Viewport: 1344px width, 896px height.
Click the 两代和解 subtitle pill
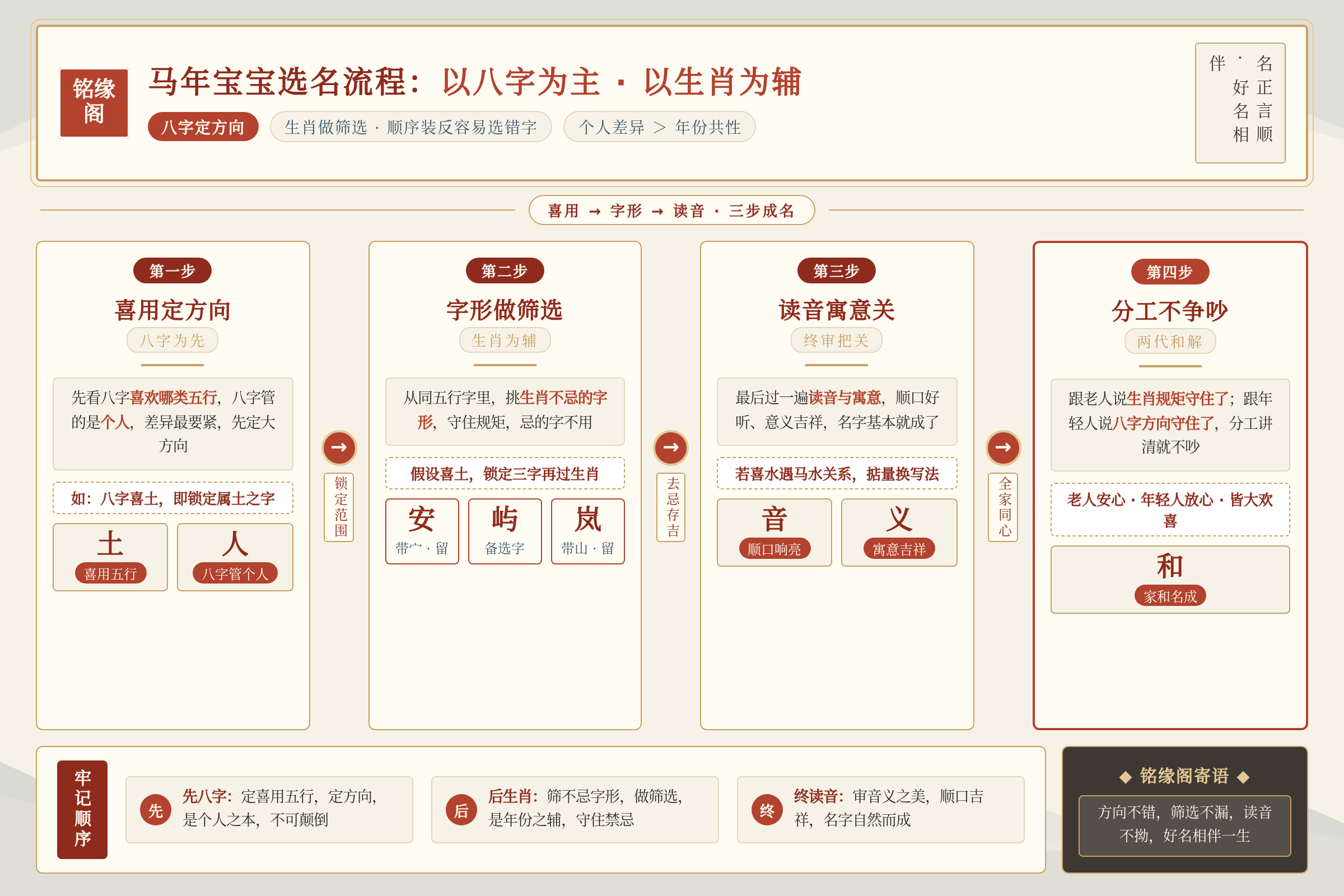click(1170, 341)
